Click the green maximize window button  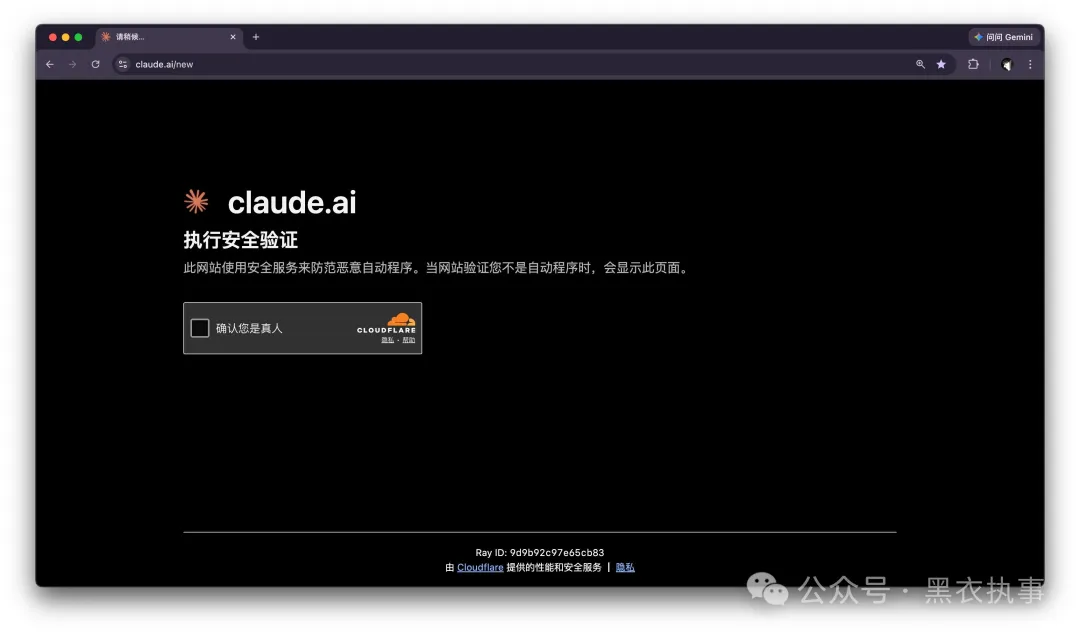(x=79, y=37)
